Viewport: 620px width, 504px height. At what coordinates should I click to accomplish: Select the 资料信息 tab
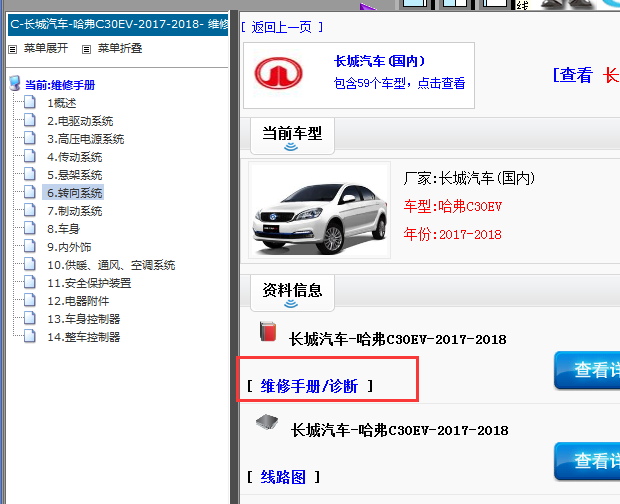tap(292, 293)
